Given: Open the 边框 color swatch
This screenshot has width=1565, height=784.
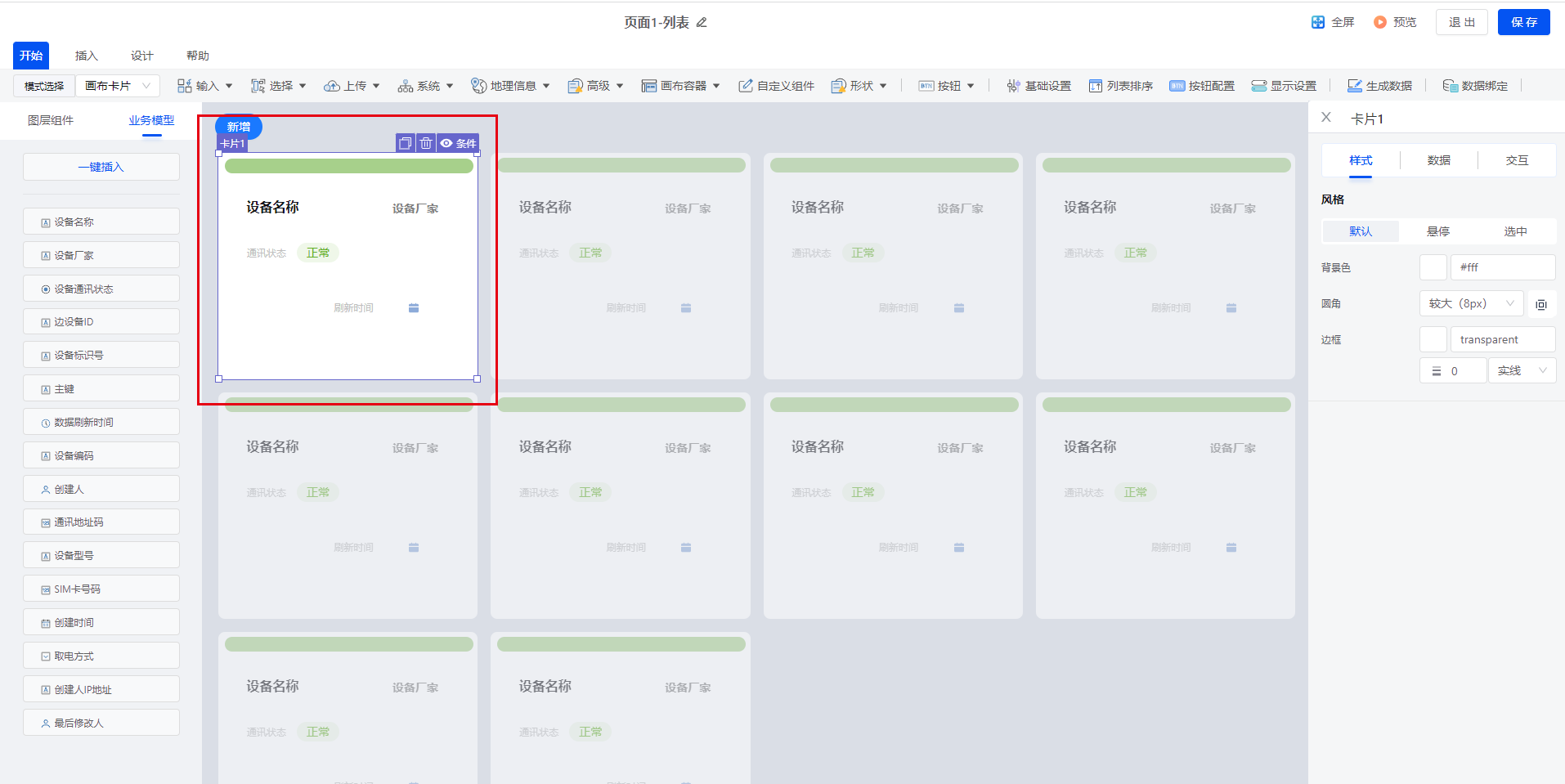Looking at the screenshot, I should pos(1433,339).
